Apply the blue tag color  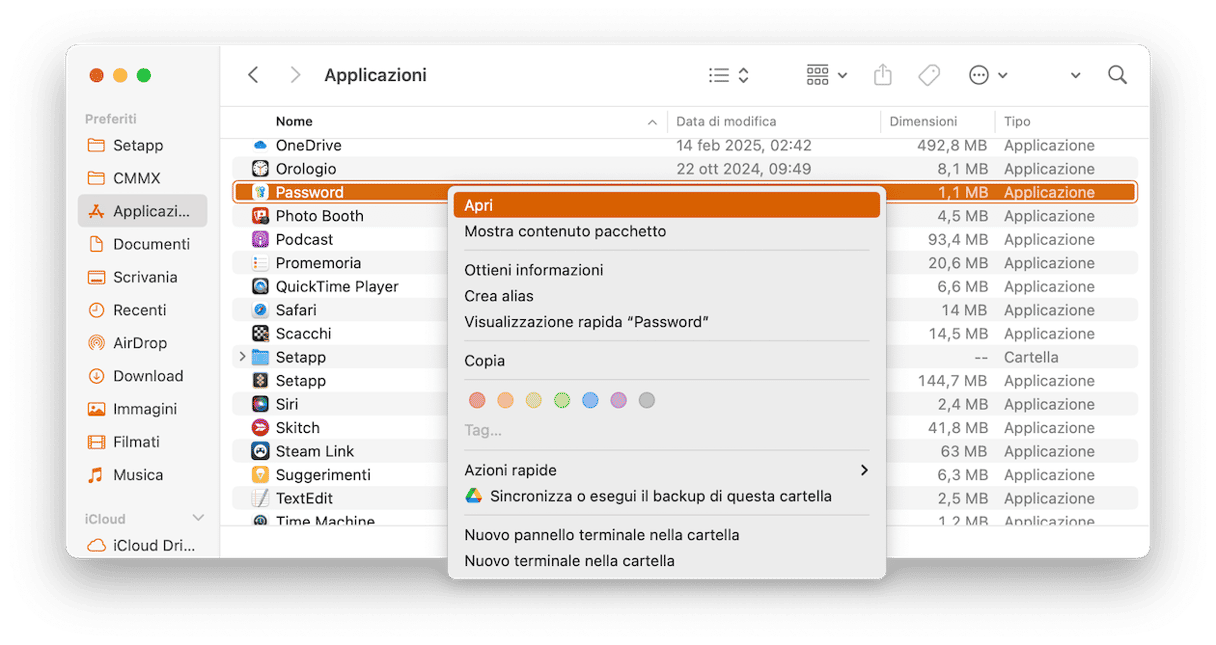[590, 400]
